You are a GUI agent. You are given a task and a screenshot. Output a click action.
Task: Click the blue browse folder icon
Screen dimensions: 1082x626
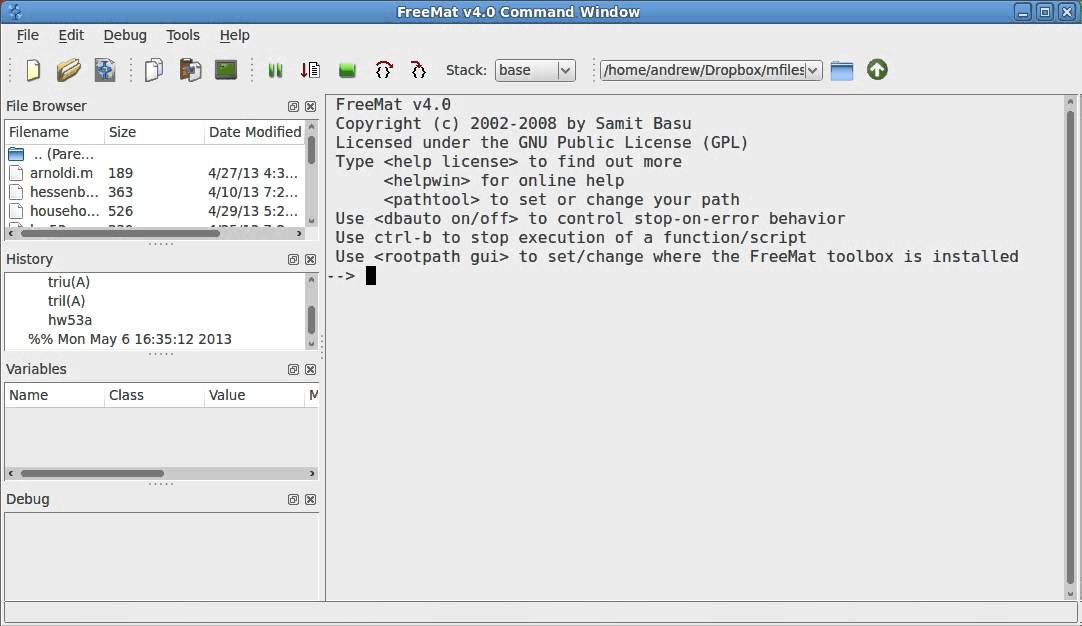(x=842, y=70)
